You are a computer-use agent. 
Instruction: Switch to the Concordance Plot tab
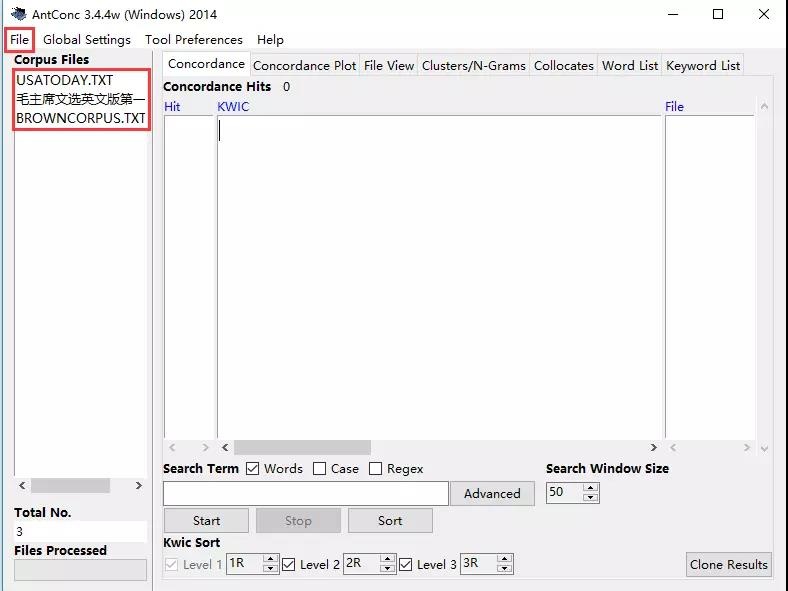pos(305,66)
